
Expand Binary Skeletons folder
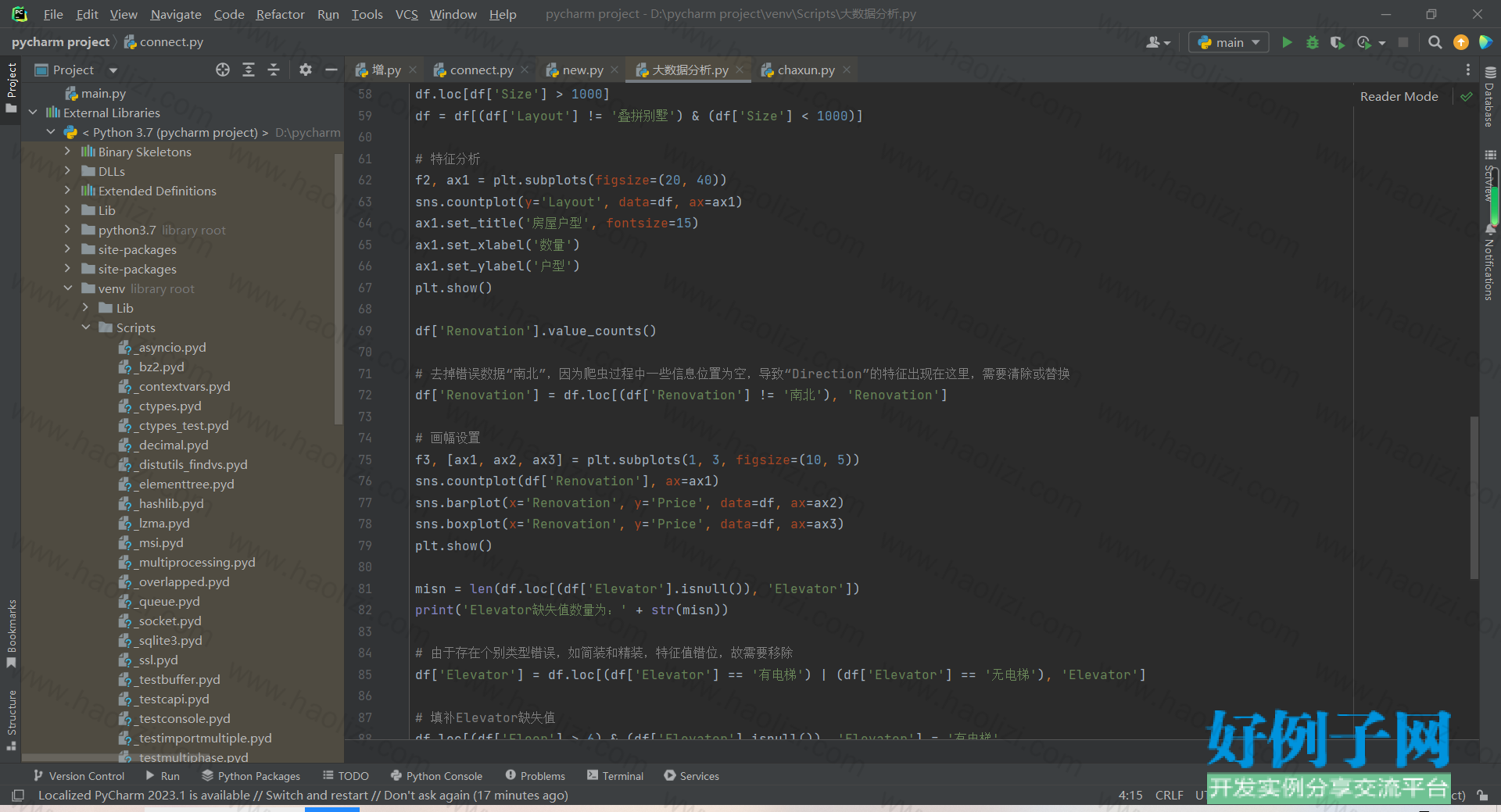[68, 152]
